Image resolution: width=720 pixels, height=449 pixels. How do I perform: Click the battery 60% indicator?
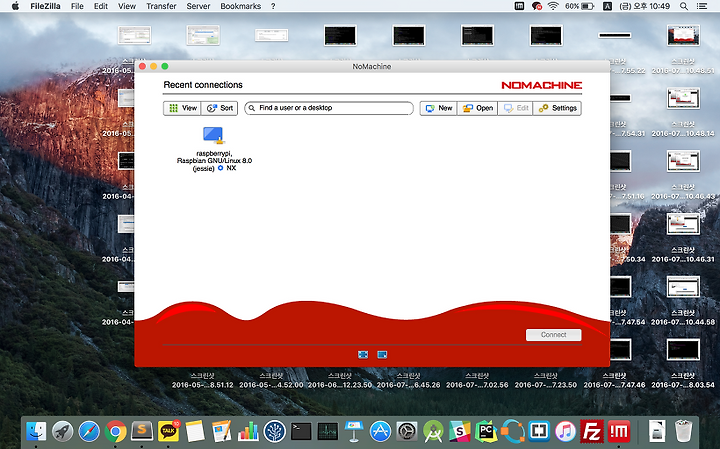click(x=579, y=6)
